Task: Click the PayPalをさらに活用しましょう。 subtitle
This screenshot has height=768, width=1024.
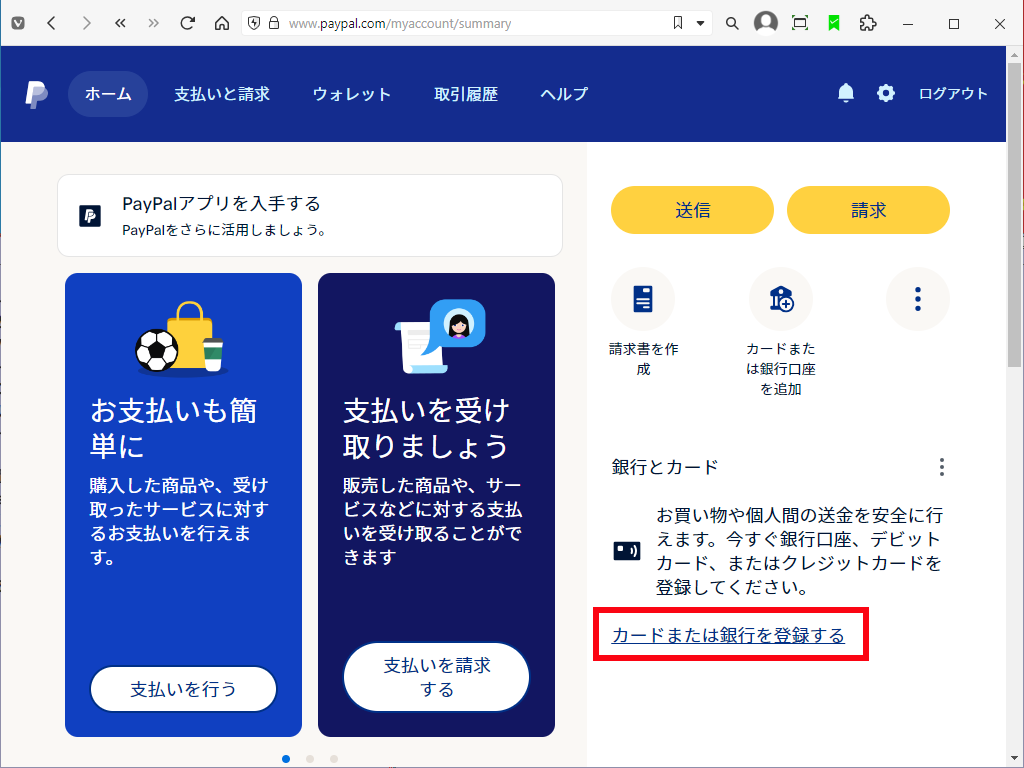Action: 225,230
